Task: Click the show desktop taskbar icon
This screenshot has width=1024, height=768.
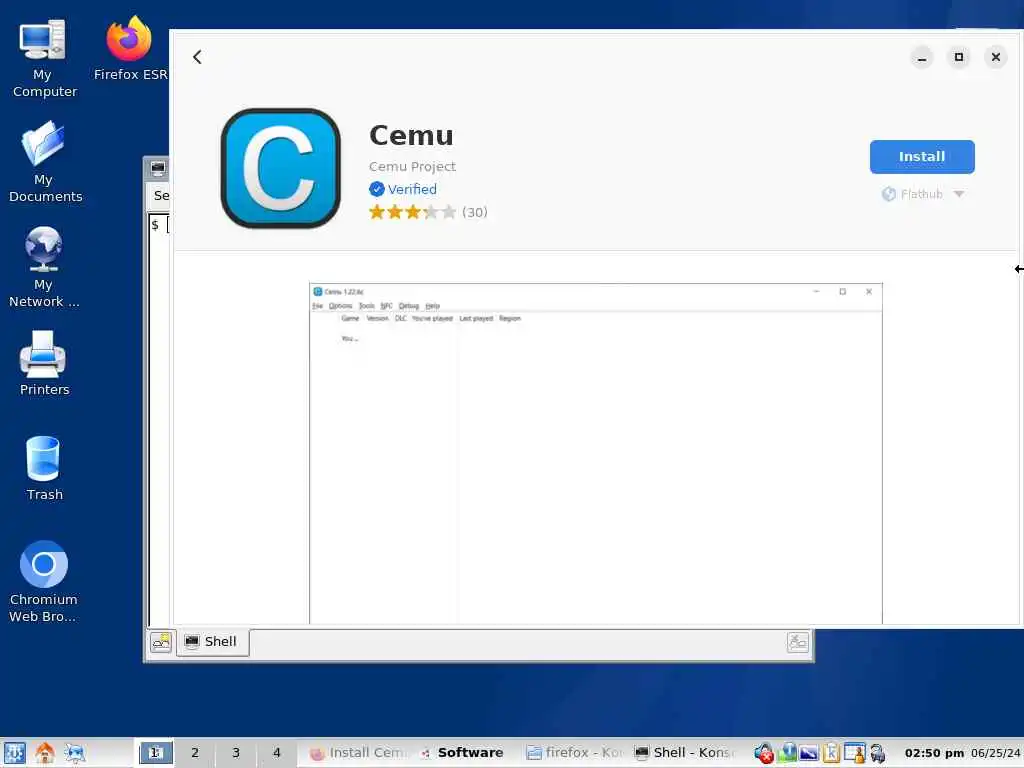Action: click(74, 753)
